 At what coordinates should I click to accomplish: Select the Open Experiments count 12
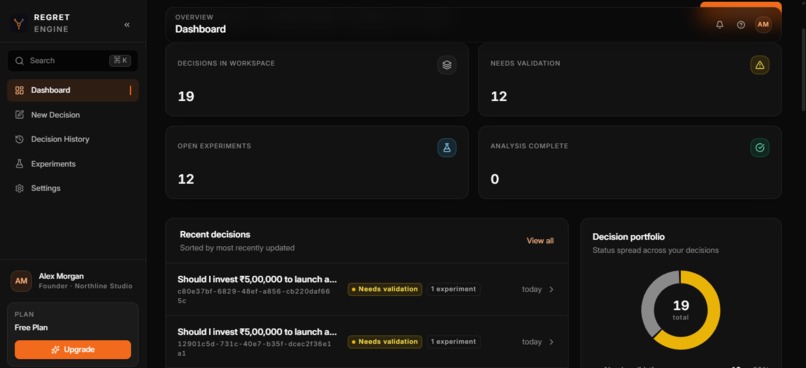coord(186,179)
